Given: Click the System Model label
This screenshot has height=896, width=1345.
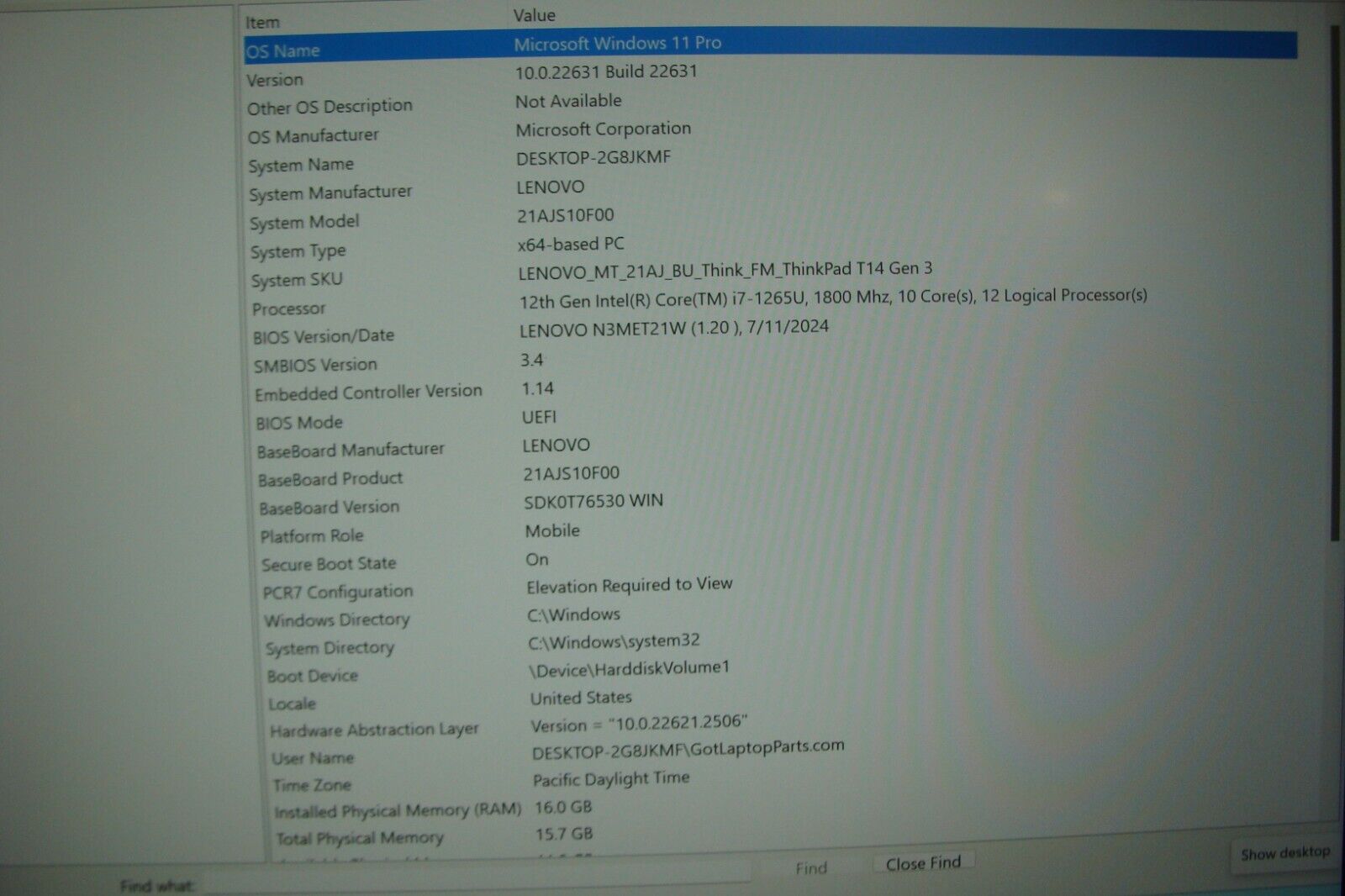Looking at the screenshot, I should point(304,222).
